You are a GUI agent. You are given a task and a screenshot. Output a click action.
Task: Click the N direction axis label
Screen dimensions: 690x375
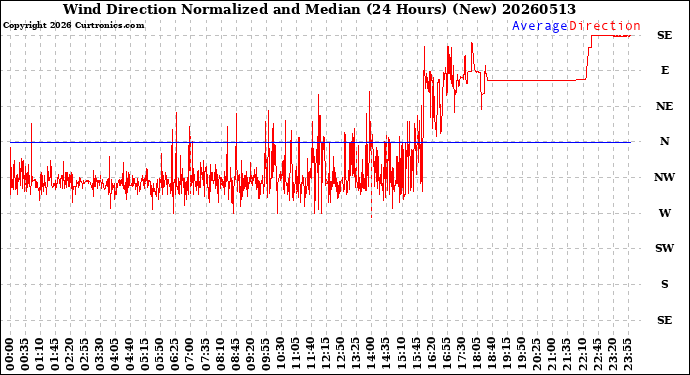tap(664, 141)
